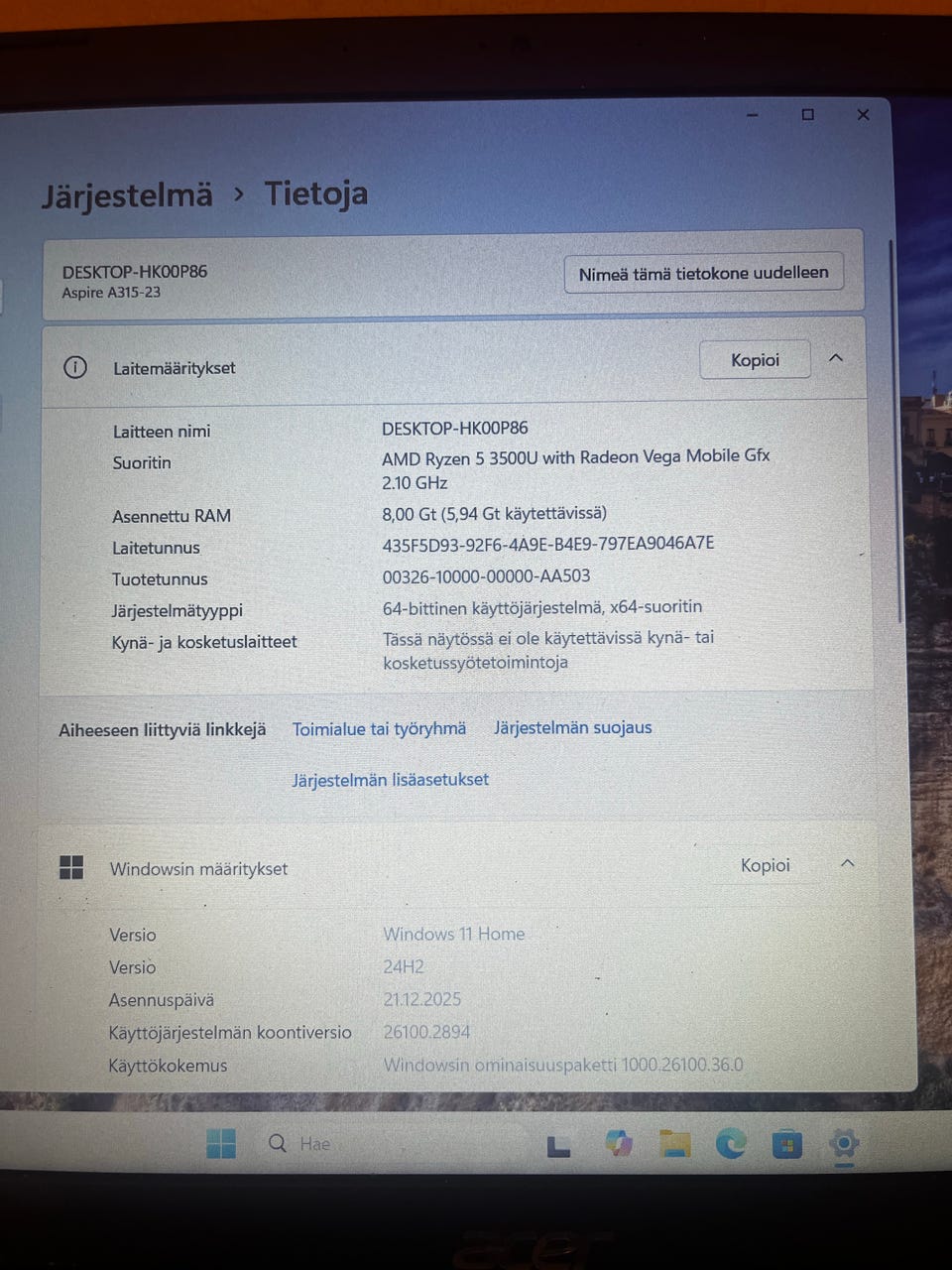Screen dimensions: 952x1270
Task: Click the Asennettu RAM label
Action: tap(172, 516)
